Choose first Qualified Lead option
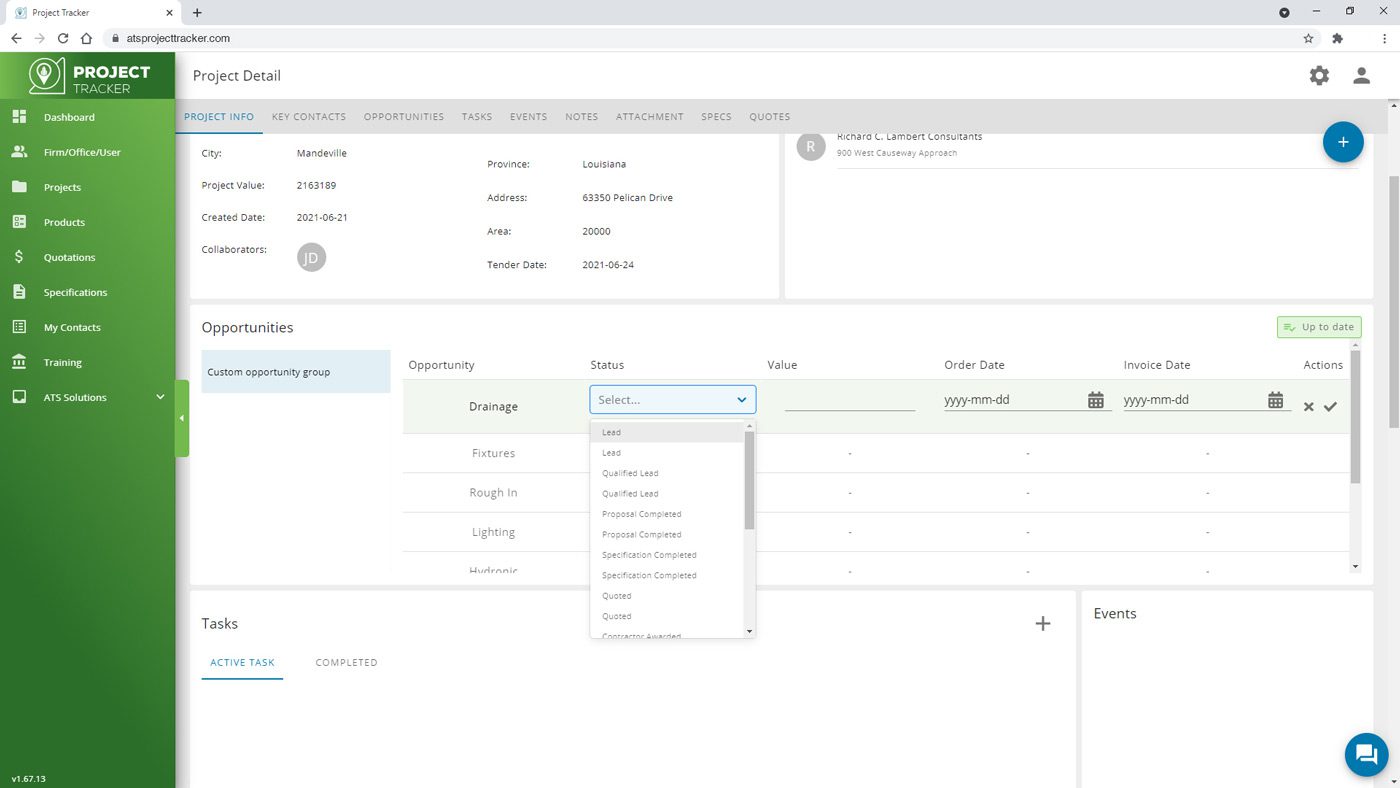The width and height of the screenshot is (1400, 788). (668, 473)
